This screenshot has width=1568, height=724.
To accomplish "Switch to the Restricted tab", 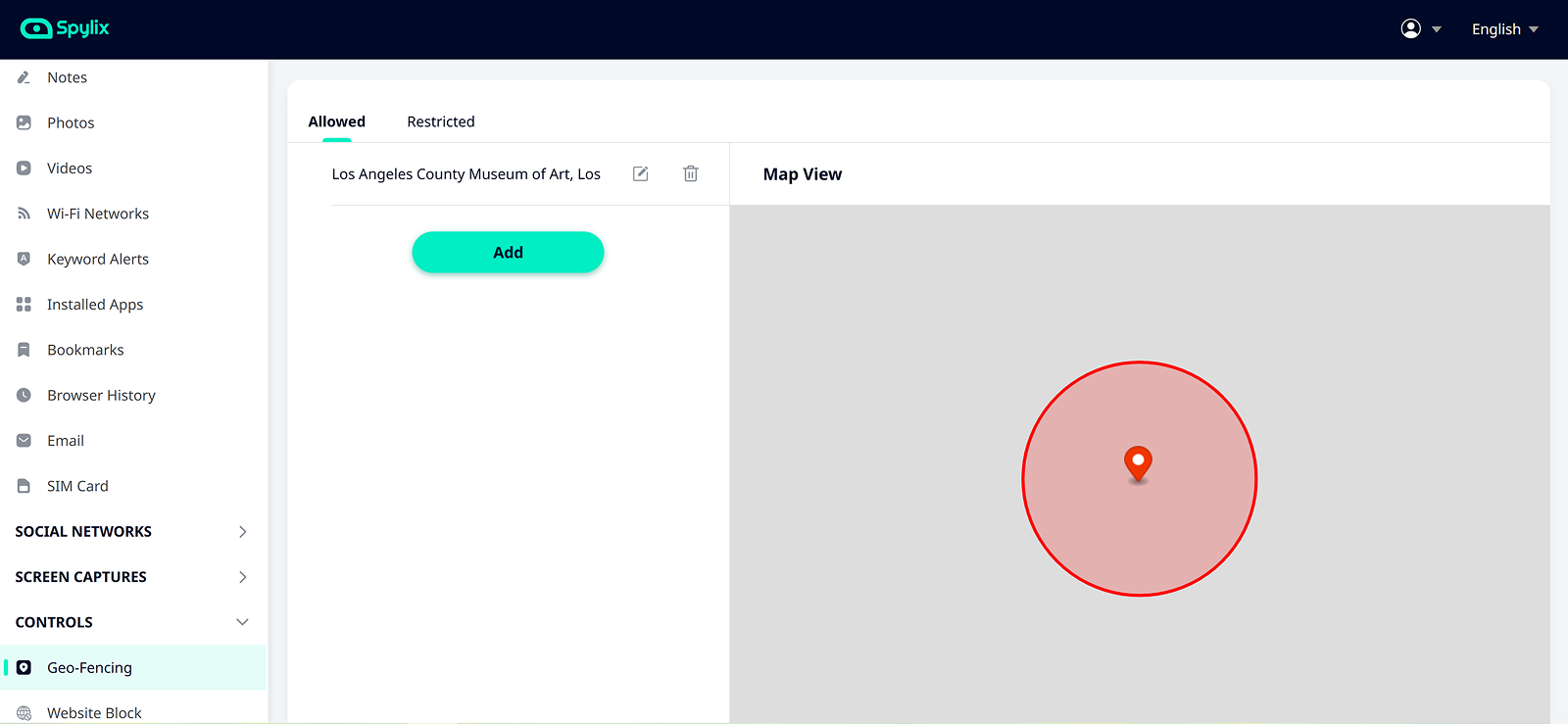I will tap(441, 121).
